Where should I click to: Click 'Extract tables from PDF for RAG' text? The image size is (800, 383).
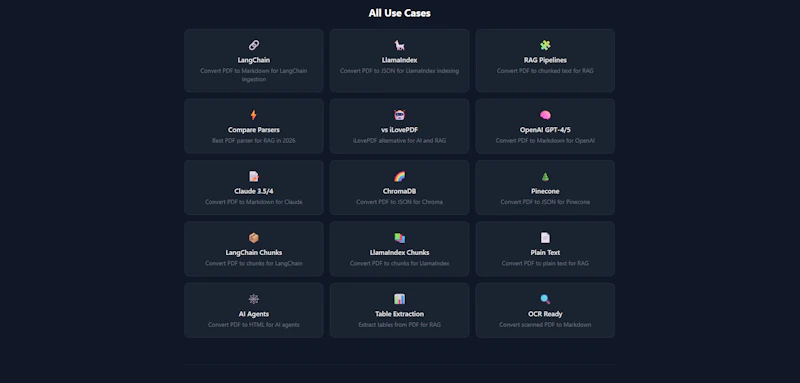(399, 325)
